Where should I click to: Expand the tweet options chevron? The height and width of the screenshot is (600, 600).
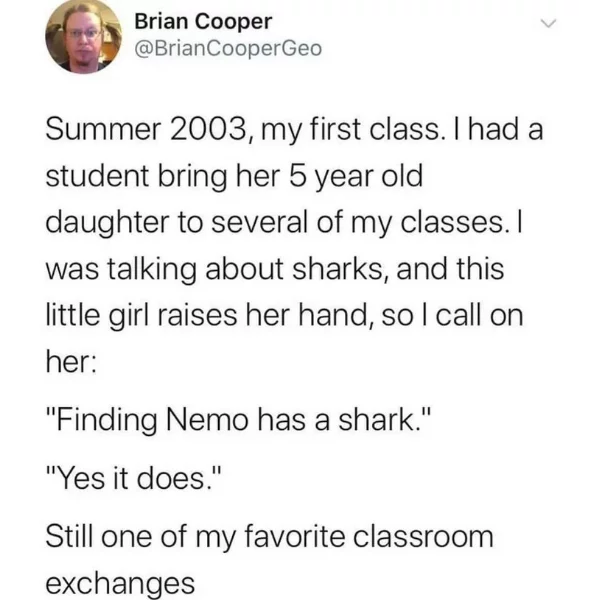click(x=548, y=24)
